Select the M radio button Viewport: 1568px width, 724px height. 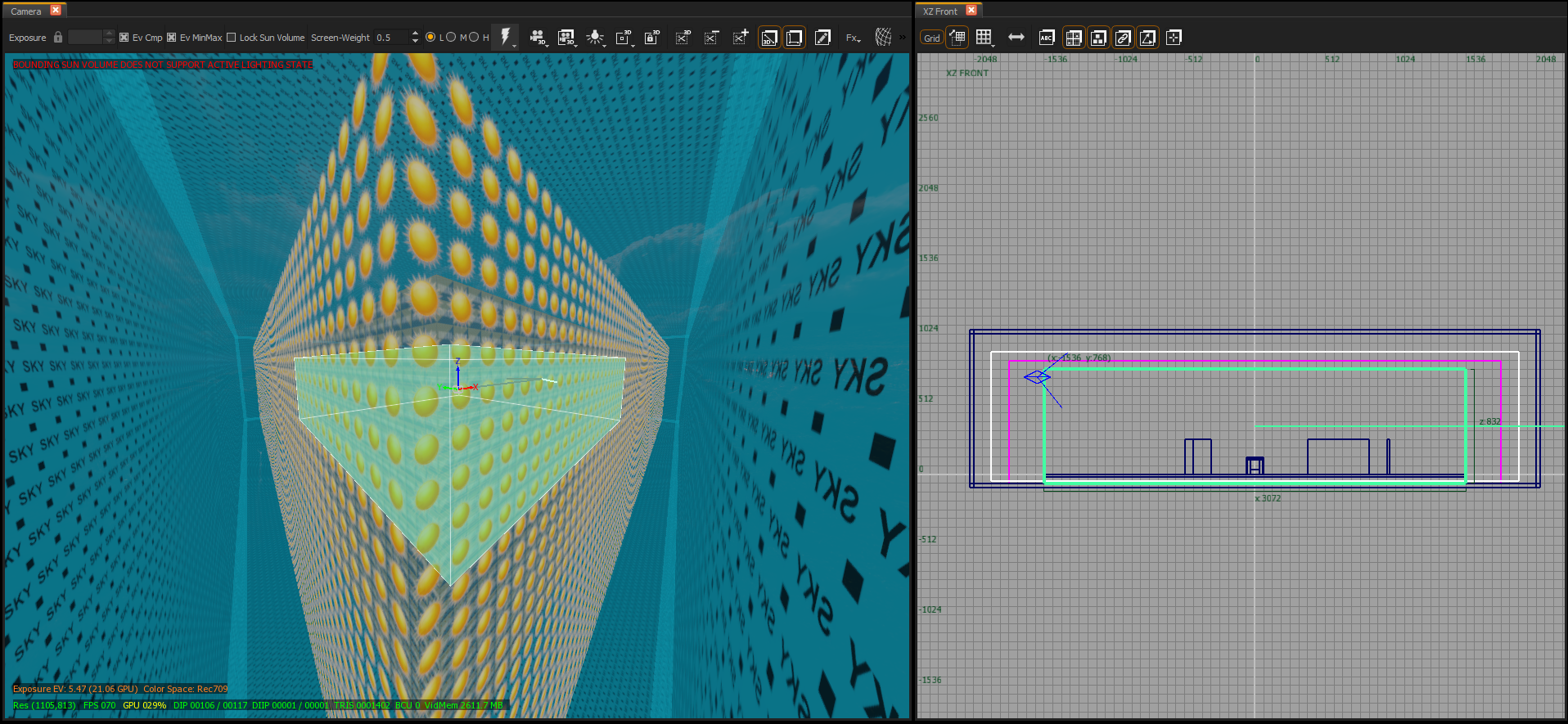pos(474,38)
